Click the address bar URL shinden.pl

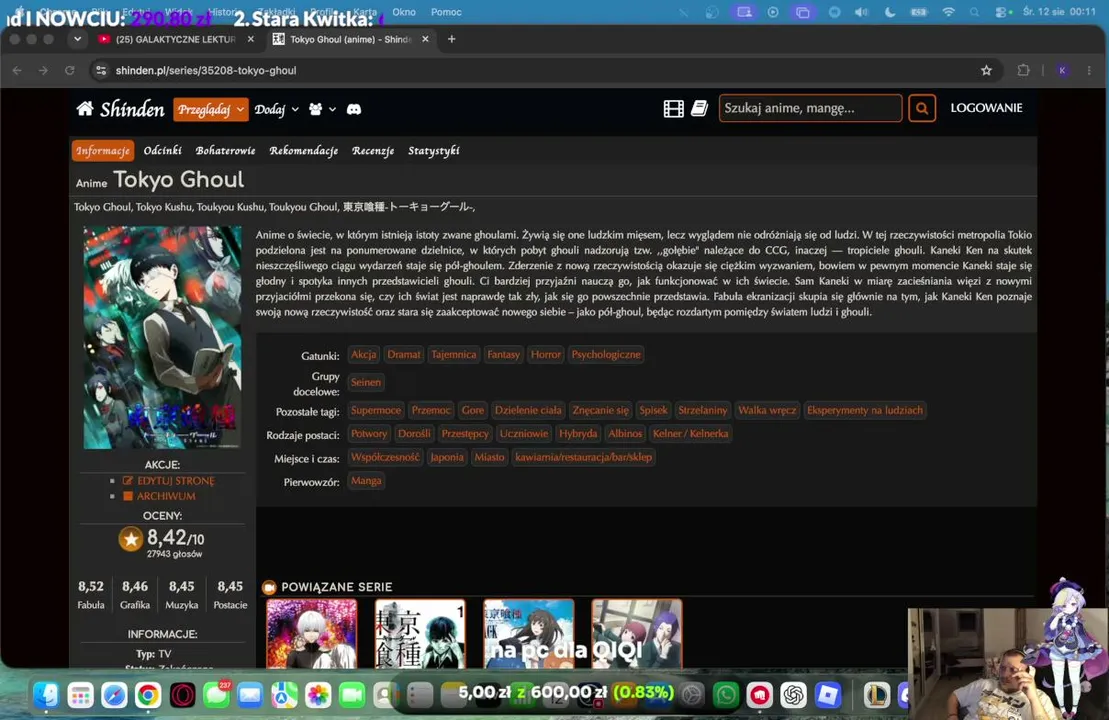(206, 70)
